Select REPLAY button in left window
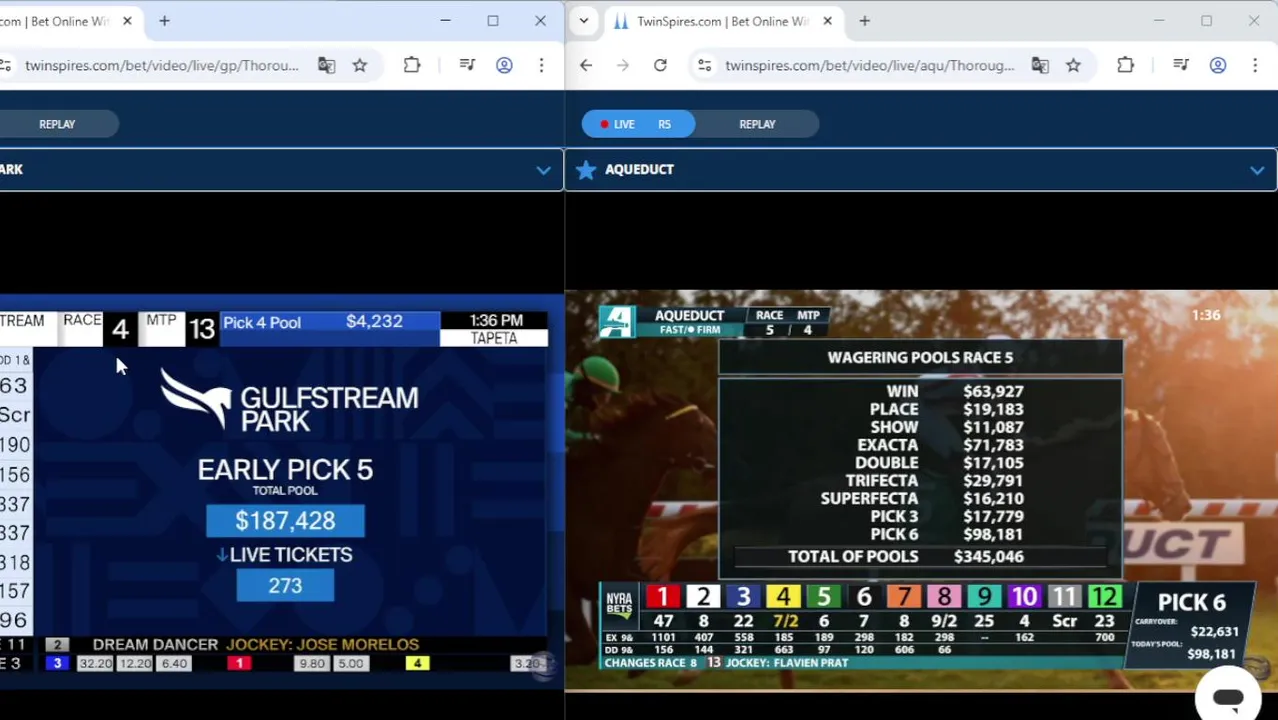The width and height of the screenshot is (1278, 720). [57, 124]
